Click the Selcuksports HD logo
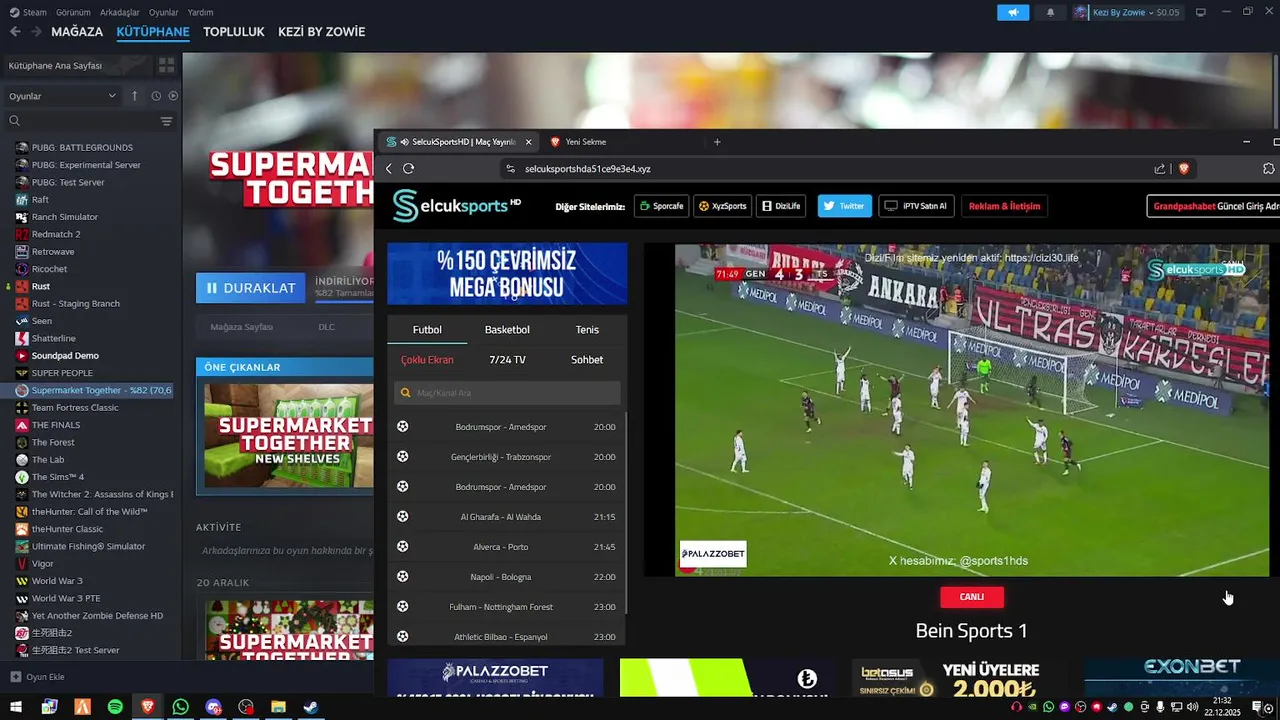This screenshot has width=1280, height=720. [x=457, y=206]
